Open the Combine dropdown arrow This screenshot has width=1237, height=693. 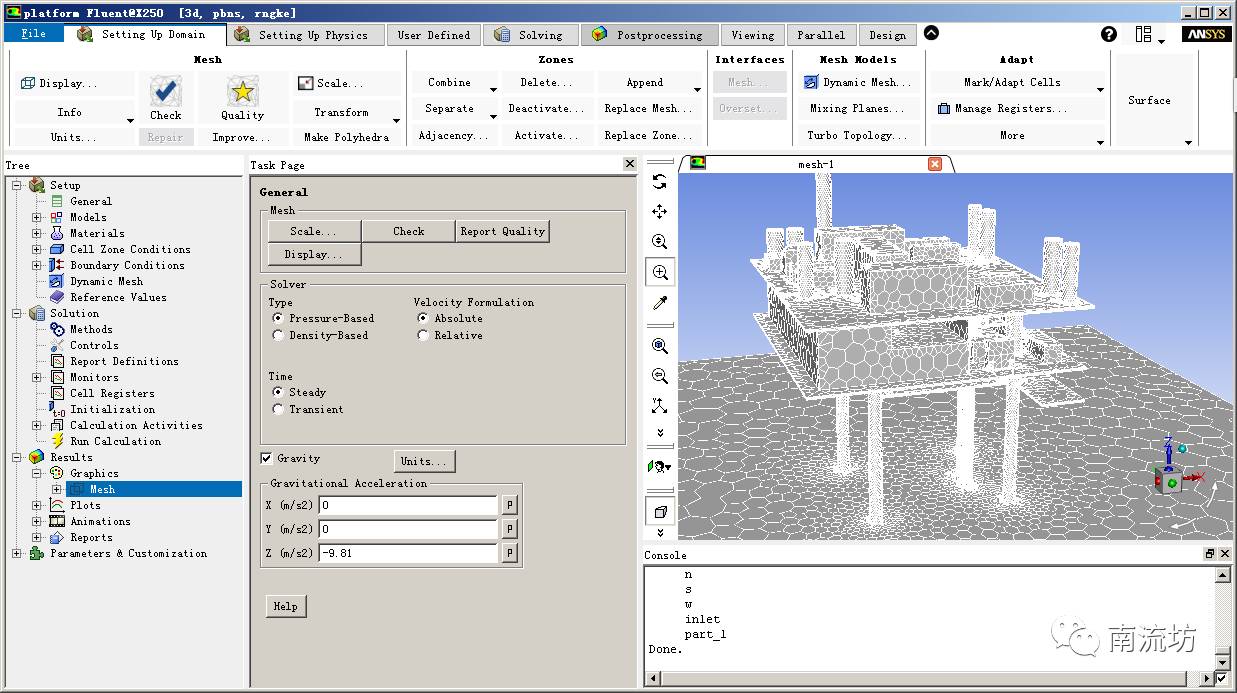point(493,89)
